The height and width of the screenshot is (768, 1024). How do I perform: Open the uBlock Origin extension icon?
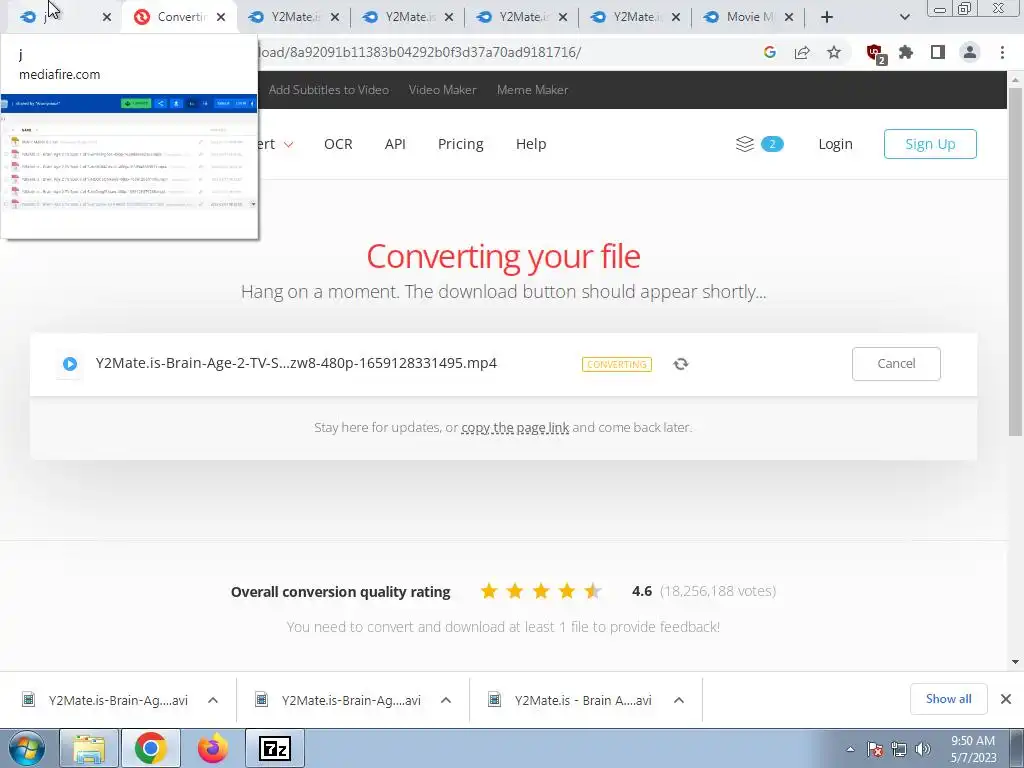click(875, 53)
